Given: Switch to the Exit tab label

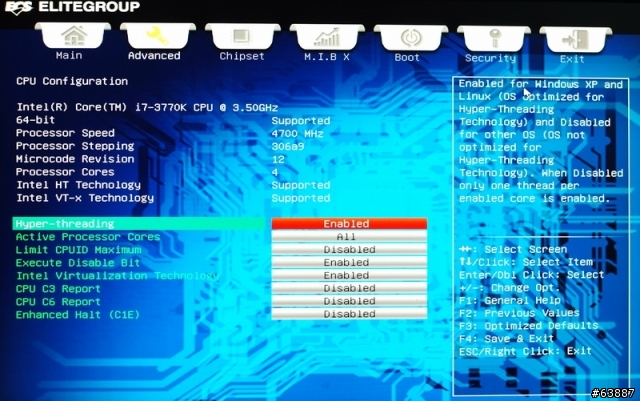Looking at the screenshot, I should point(572,59).
